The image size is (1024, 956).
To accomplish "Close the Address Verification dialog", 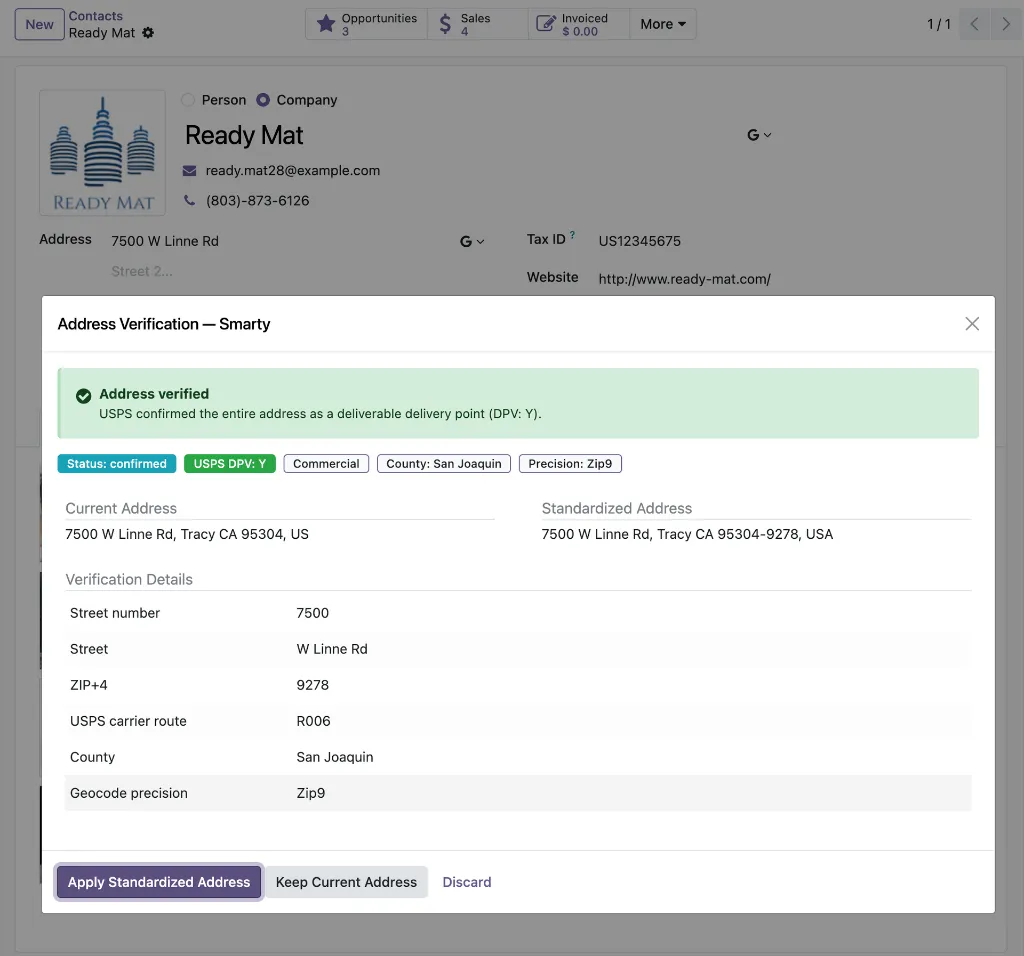I will (972, 324).
